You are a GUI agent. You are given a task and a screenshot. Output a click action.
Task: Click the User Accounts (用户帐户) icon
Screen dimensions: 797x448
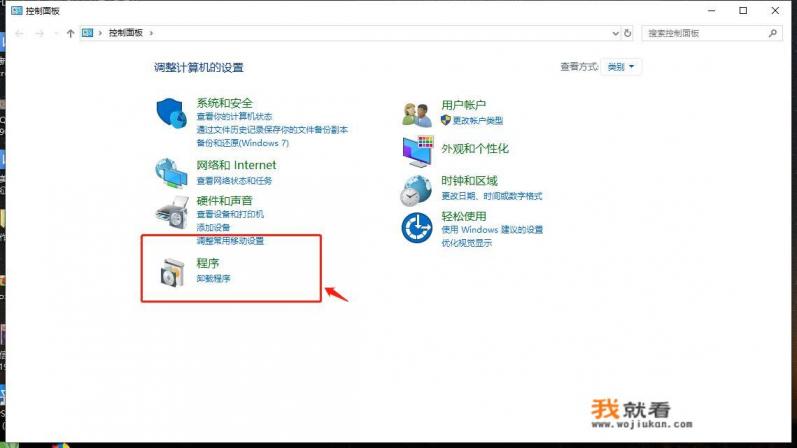(416, 113)
